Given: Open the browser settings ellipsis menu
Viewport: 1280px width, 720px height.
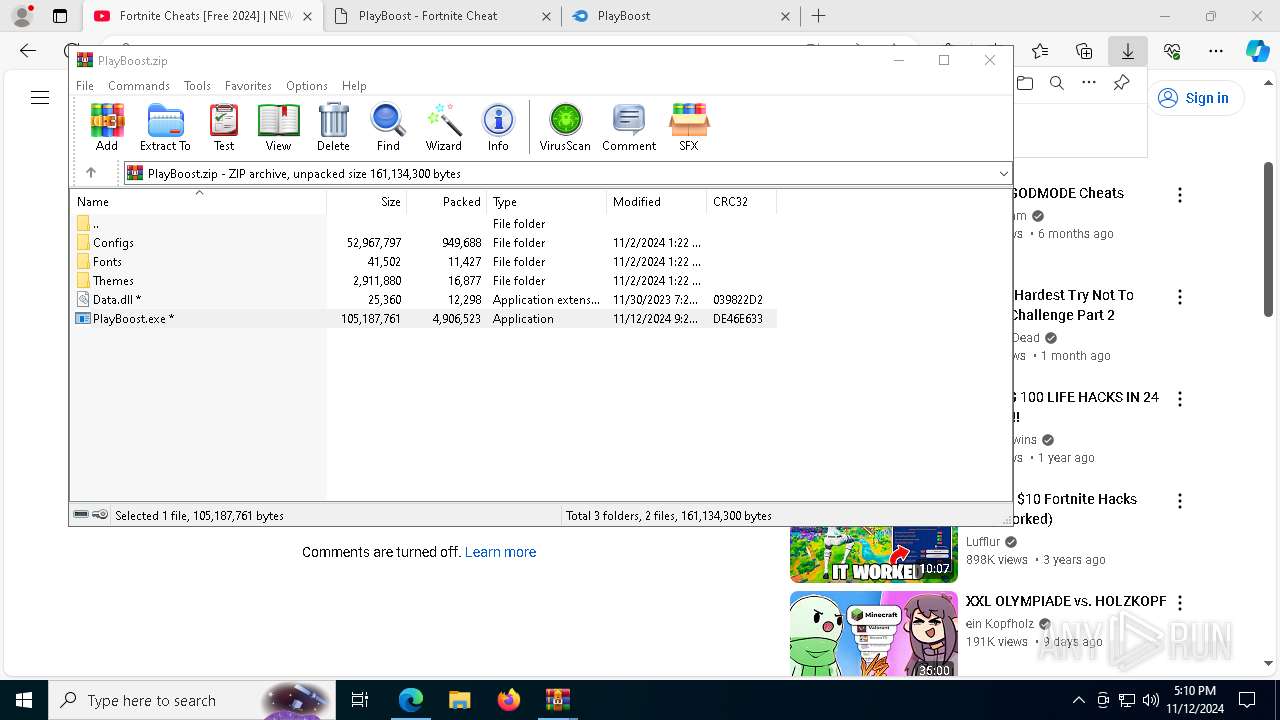Looking at the screenshot, I should pyautogui.click(x=1216, y=51).
